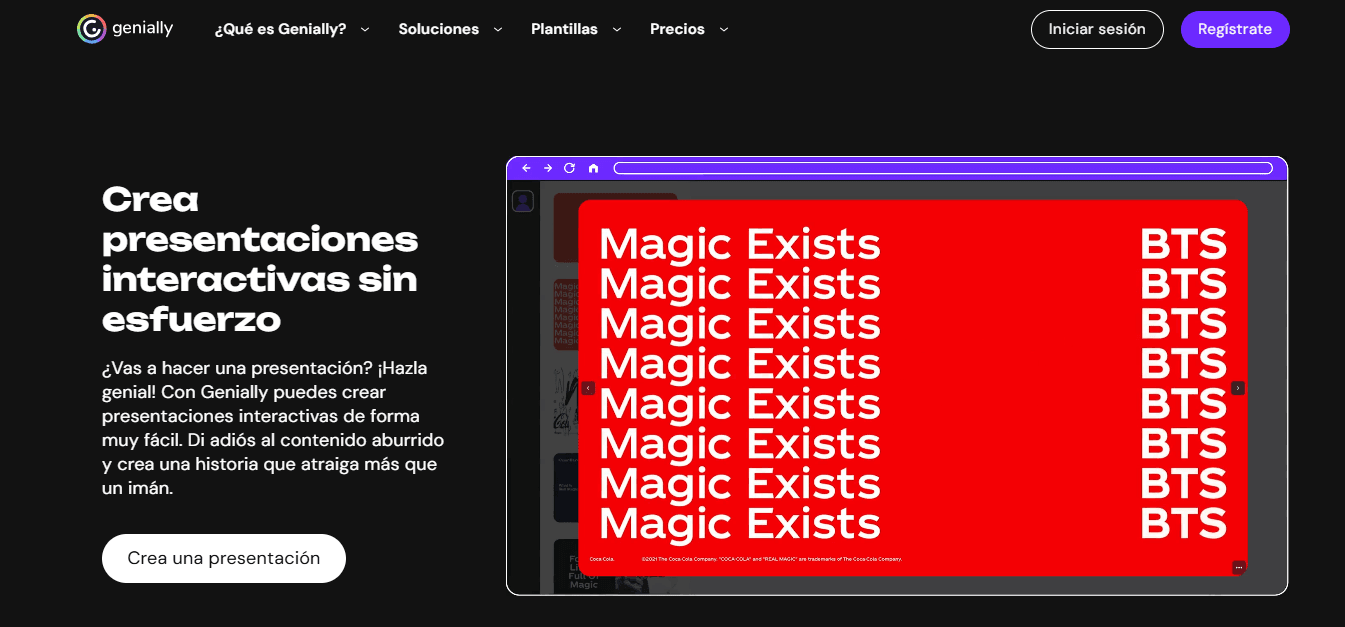This screenshot has height=627, width=1345.
Task: Click the forward arrow in the preview browser bar
Action: 548,168
